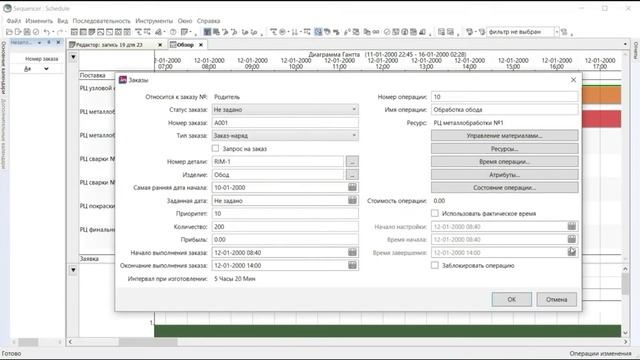640x360 pixels.
Task: Open calendar icon for Время начала
Action: [571, 239]
